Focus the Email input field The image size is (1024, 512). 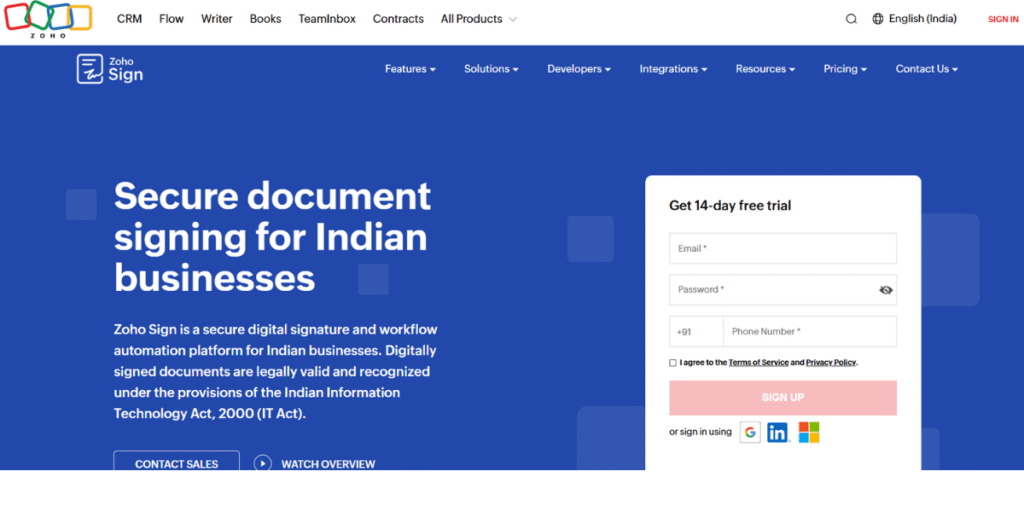click(x=783, y=249)
